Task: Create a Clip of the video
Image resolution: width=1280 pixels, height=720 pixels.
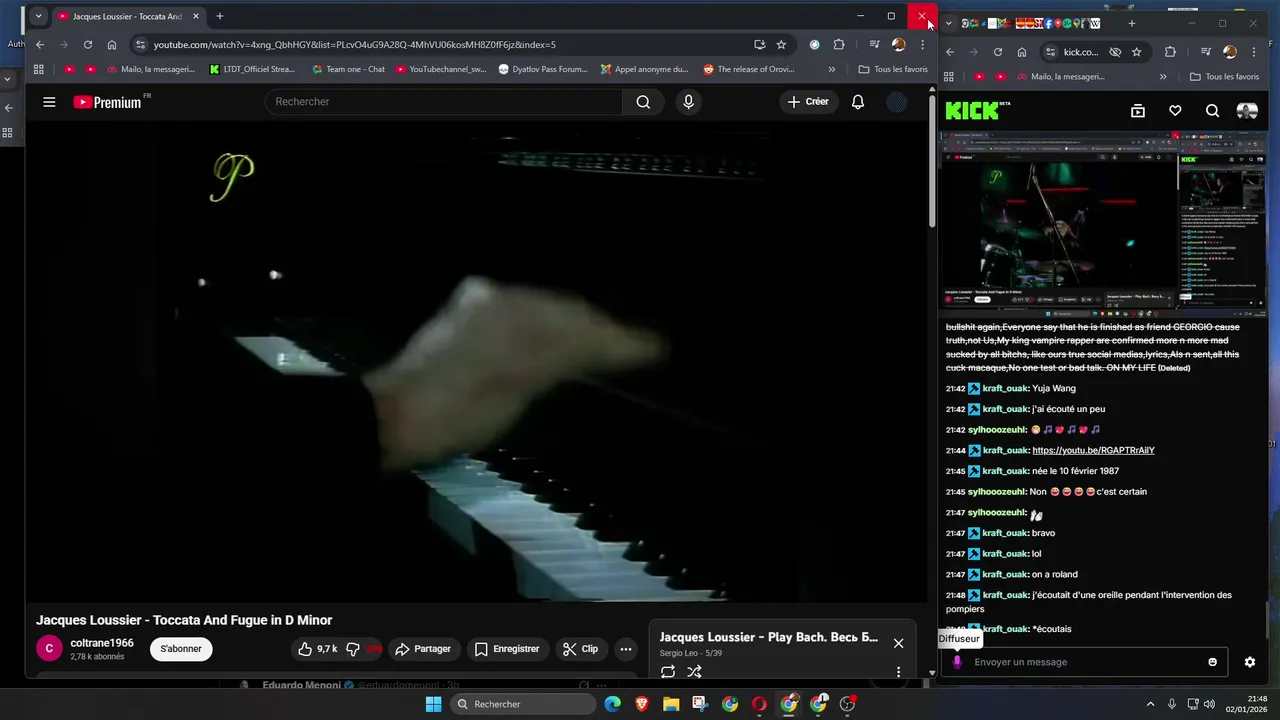Action: click(x=580, y=649)
